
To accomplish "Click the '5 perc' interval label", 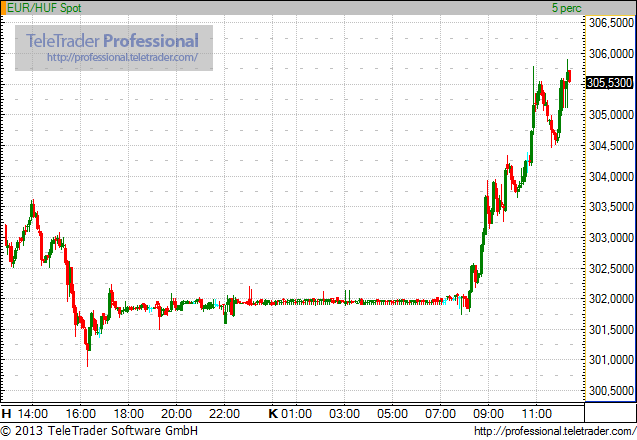I will pyautogui.click(x=566, y=8).
